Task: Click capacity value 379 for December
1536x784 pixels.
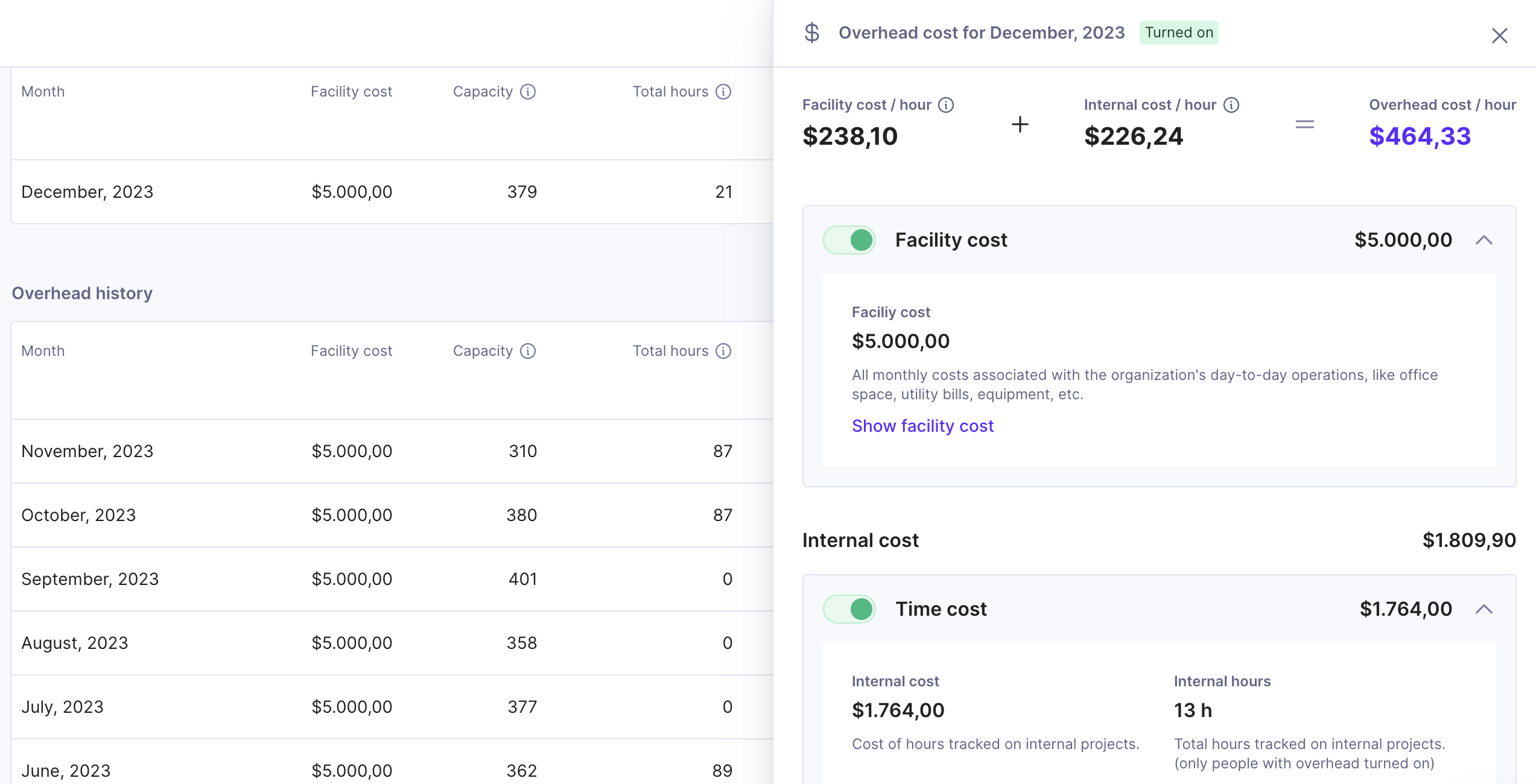Action: pos(522,192)
